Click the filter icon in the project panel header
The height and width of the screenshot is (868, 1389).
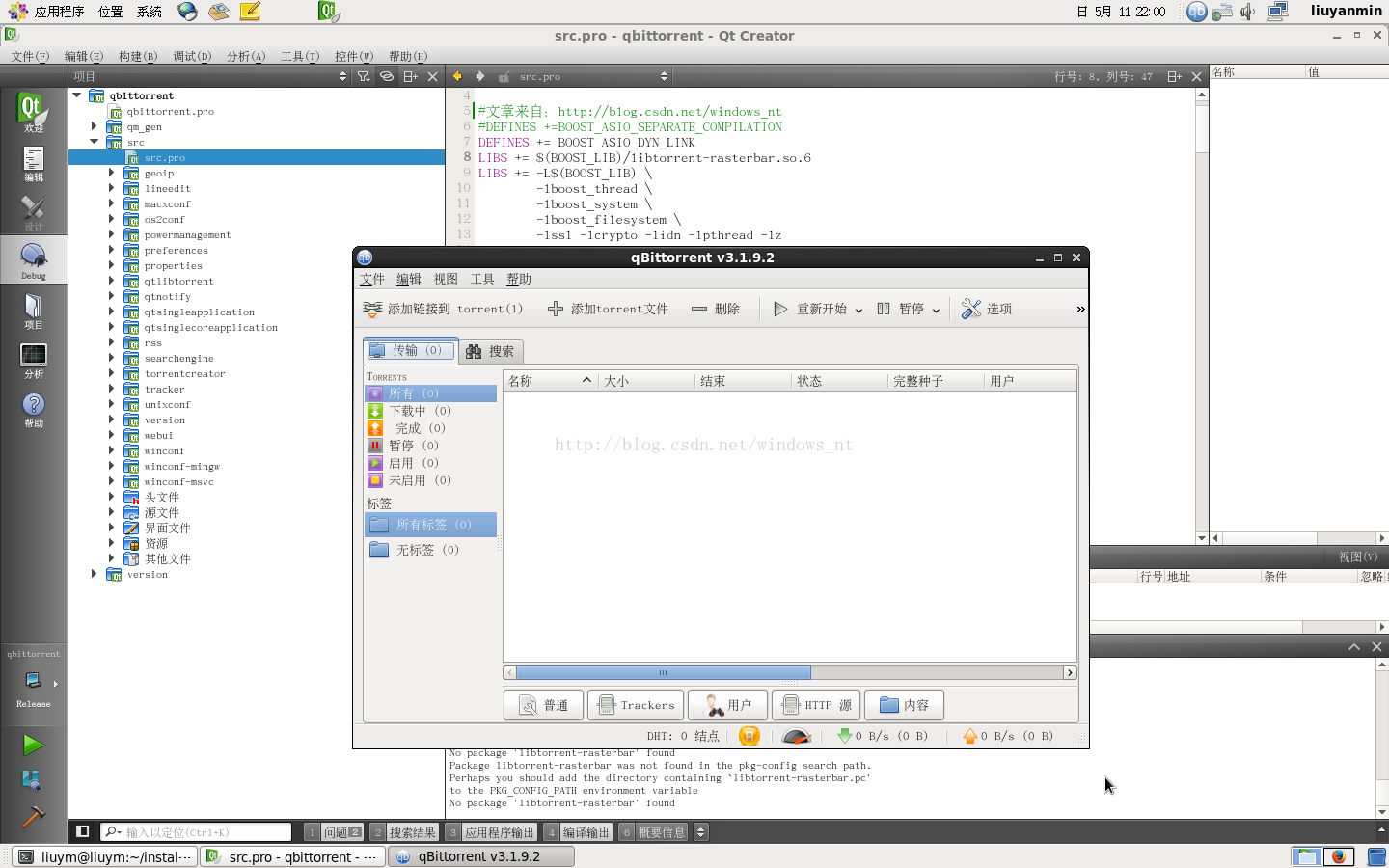coord(364,76)
